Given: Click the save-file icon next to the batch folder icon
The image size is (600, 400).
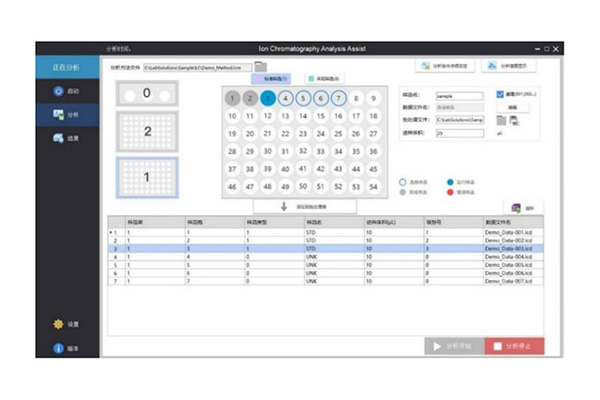Looking at the screenshot, I should (x=514, y=120).
